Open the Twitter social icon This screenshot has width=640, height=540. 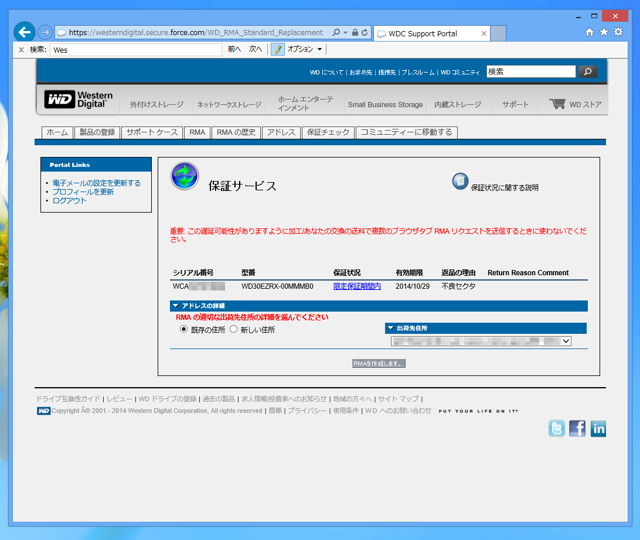pyautogui.click(x=556, y=429)
